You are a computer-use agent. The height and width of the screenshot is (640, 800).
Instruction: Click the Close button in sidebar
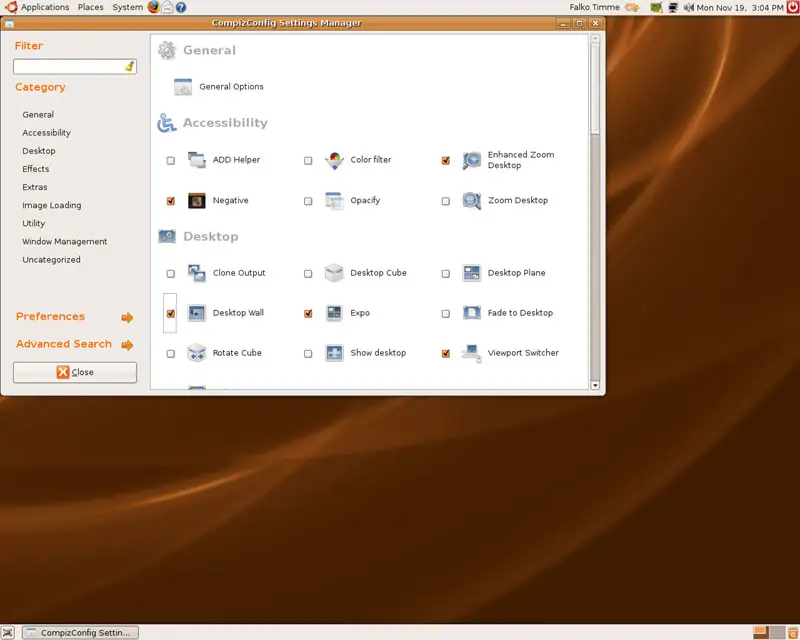pos(75,373)
